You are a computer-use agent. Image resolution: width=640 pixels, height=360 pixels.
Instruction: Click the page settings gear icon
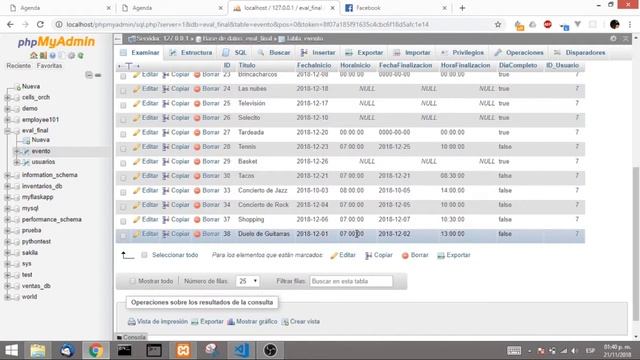(613, 38)
